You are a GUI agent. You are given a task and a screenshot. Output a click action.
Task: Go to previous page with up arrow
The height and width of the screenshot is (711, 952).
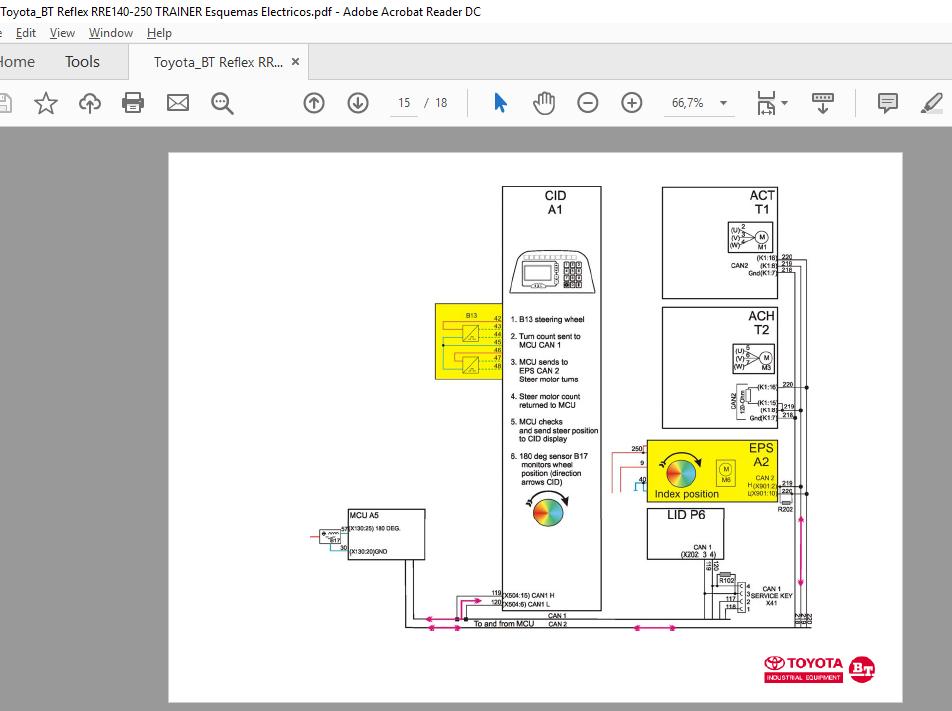(314, 103)
